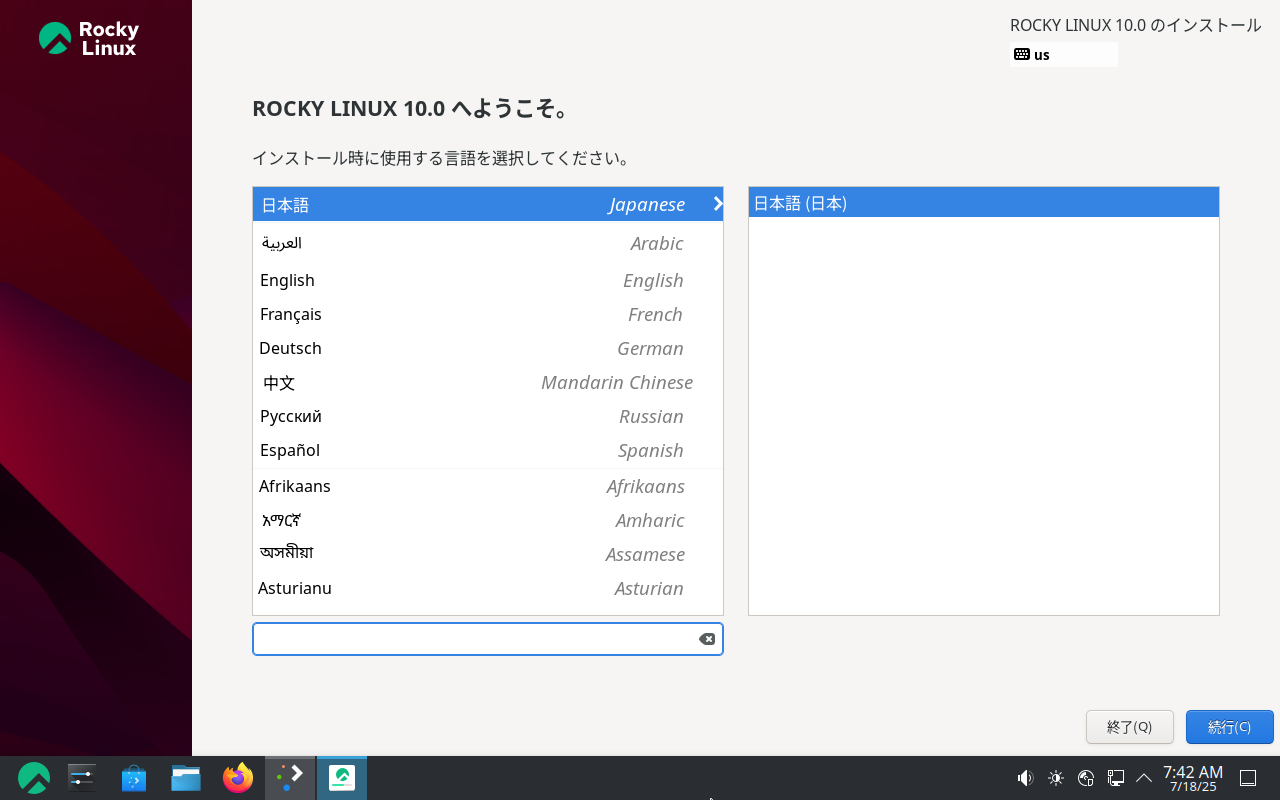Open the volume control tray icon

(x=1025, y=778)
